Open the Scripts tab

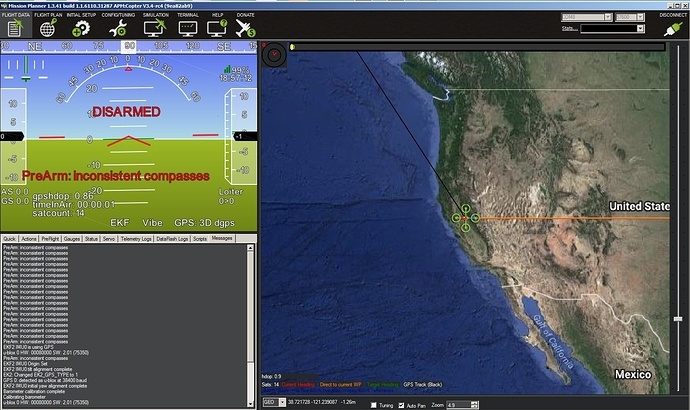200,238
